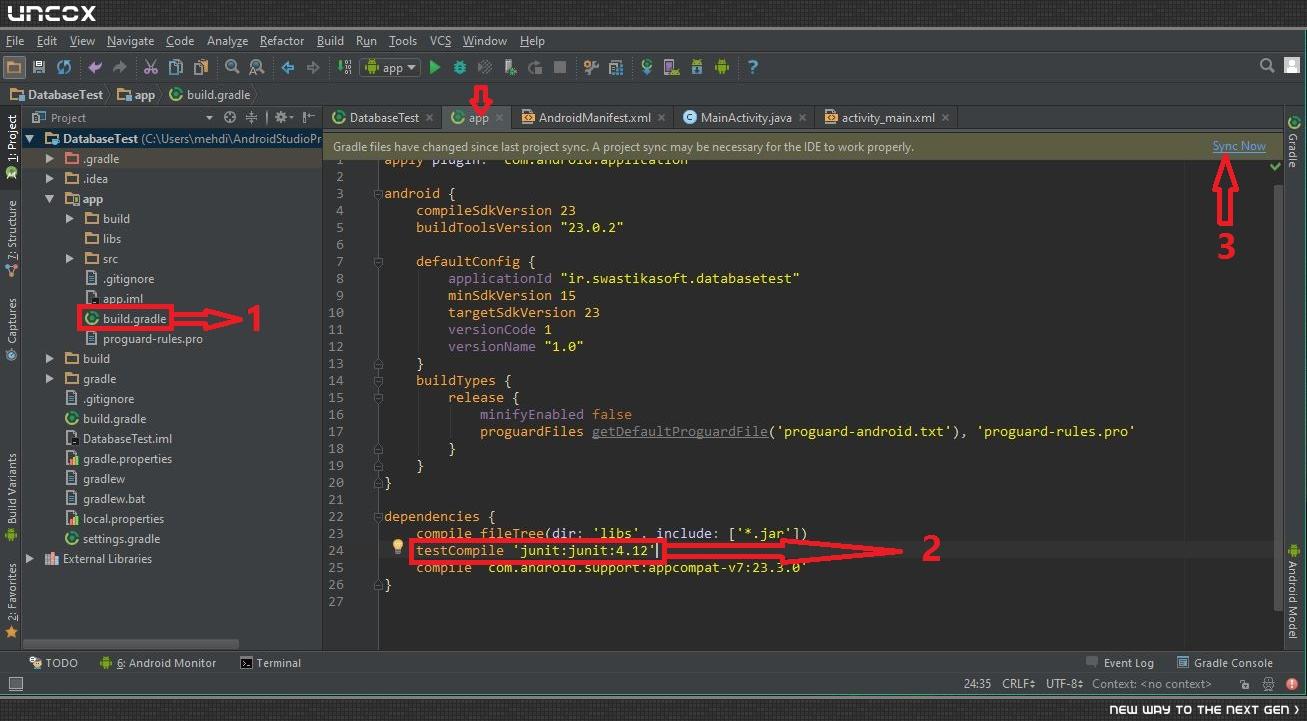
Task: Toggle the Build Variants side panel
Action: pyautogui.click(x=11, y=497)
